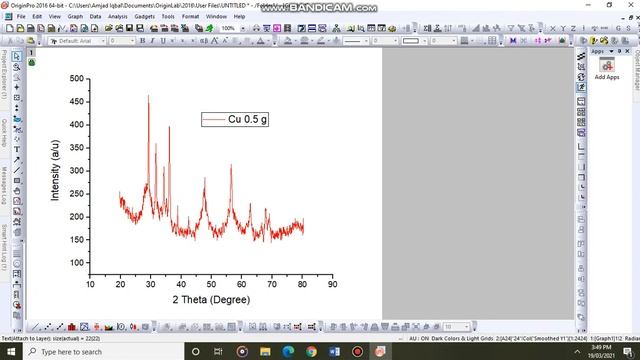Click the line color pencil swatch
Viewport: 640px width, 360px height.
321,41
